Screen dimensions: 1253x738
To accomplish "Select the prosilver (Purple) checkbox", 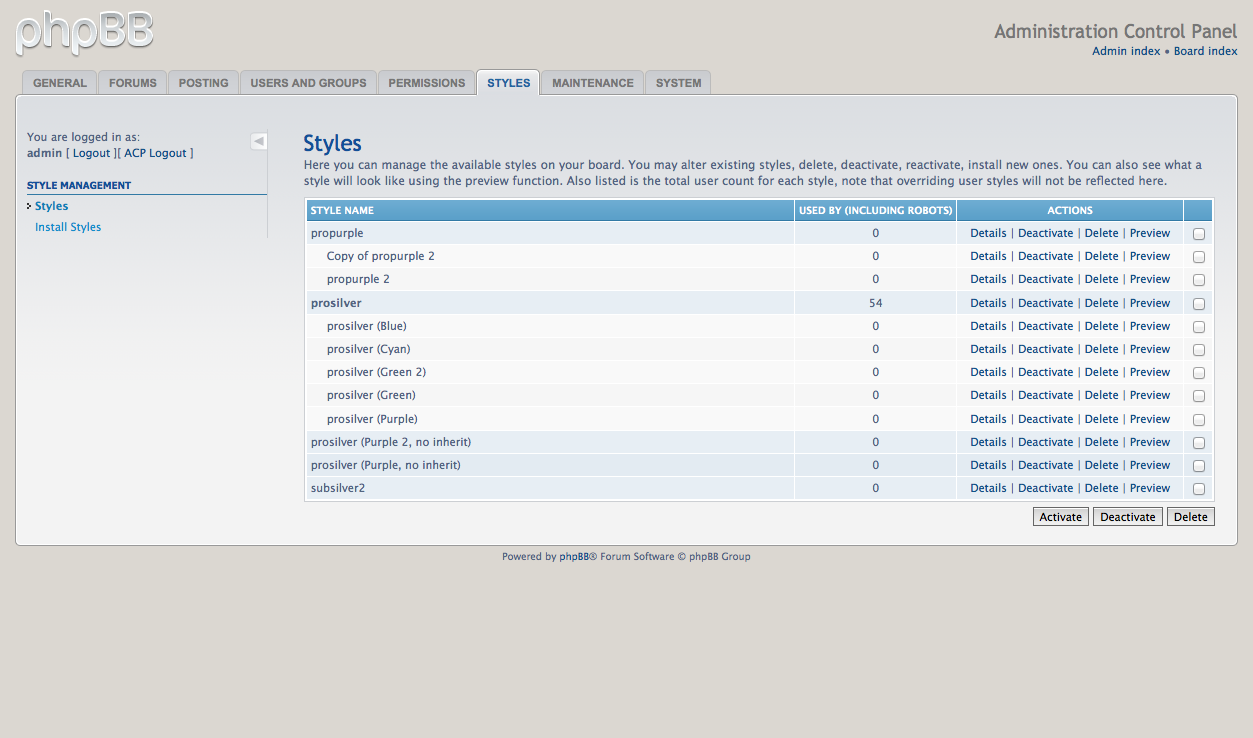I will [1199, 420].
